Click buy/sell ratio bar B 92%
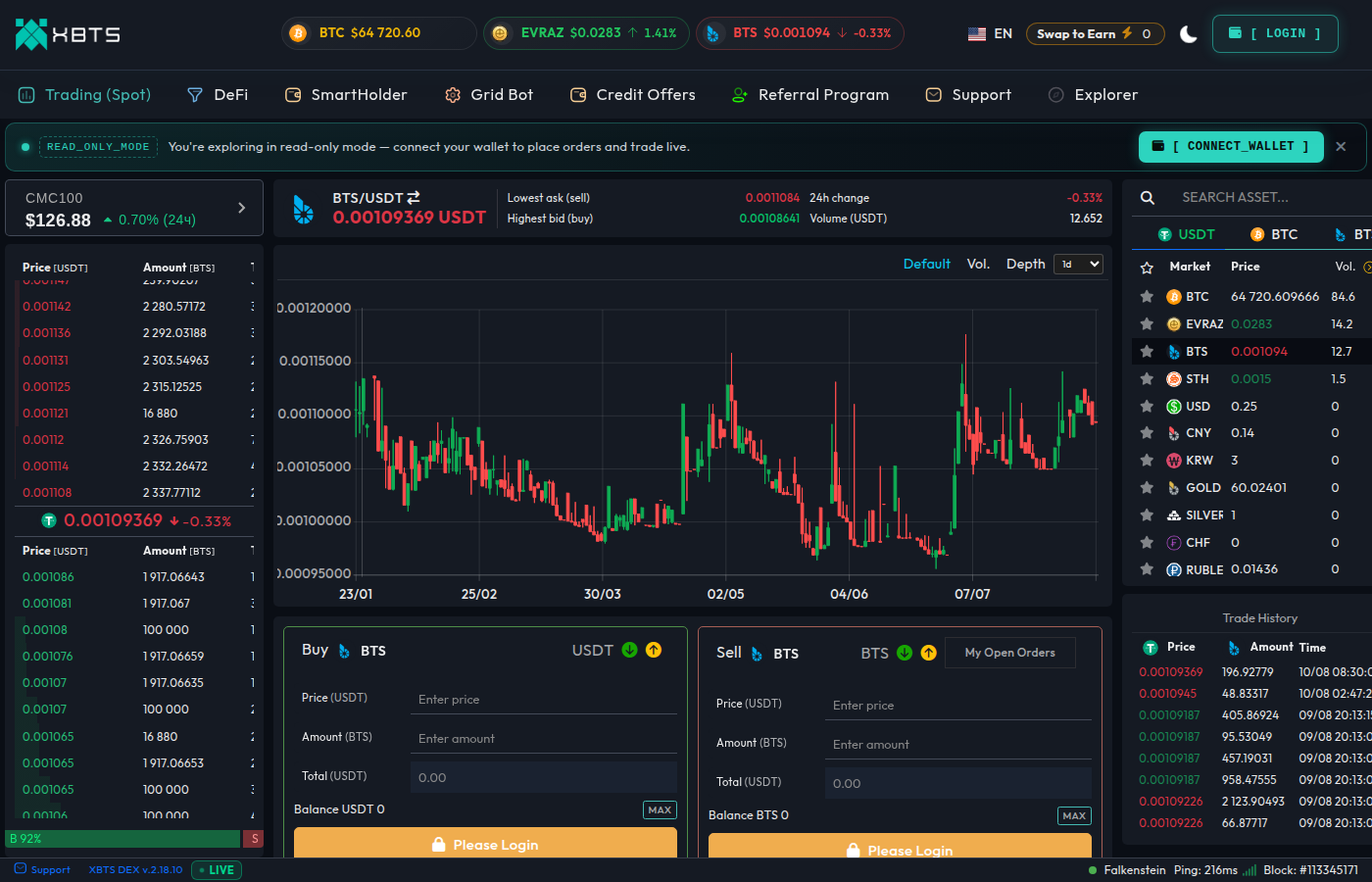 123,839
